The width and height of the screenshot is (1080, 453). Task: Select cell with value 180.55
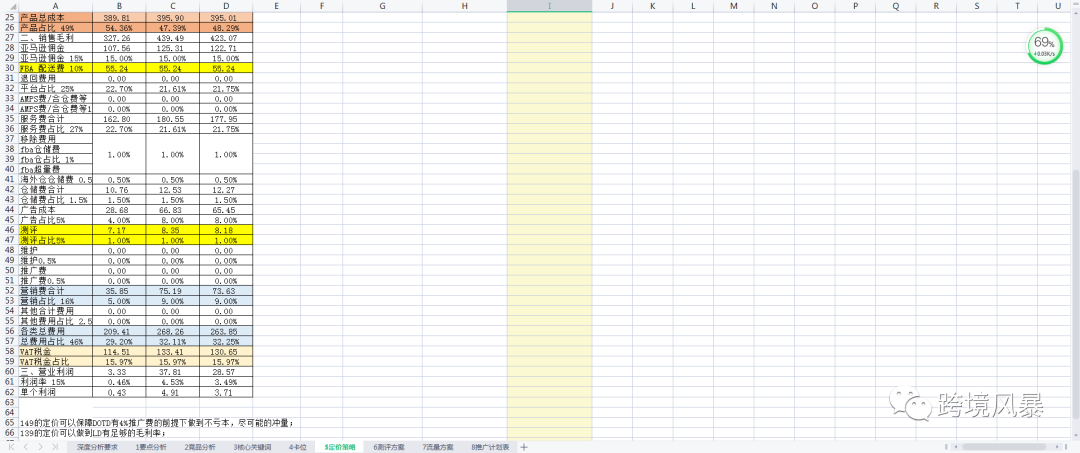[x=173, y=118]
